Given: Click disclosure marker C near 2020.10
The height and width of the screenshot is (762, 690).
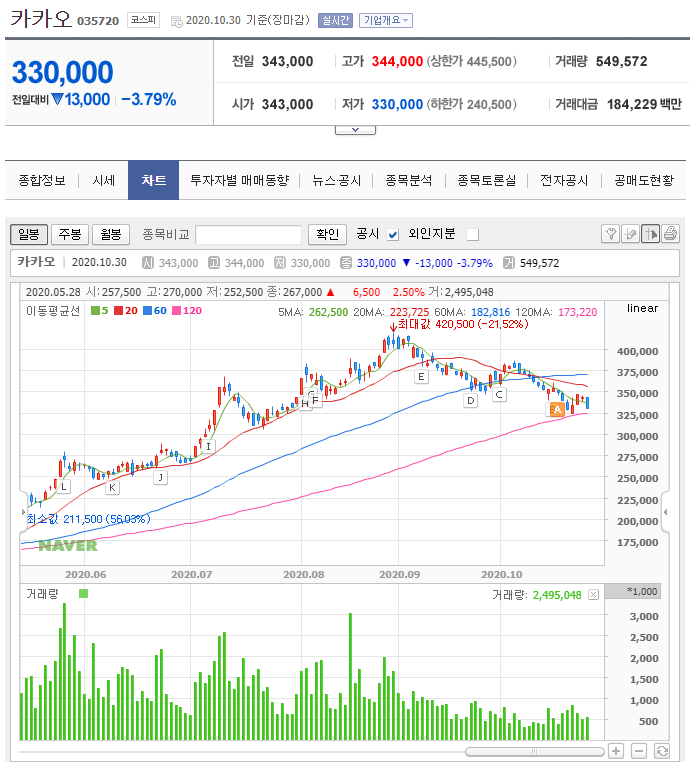Looking at the screenshot, I should (499, 395).
